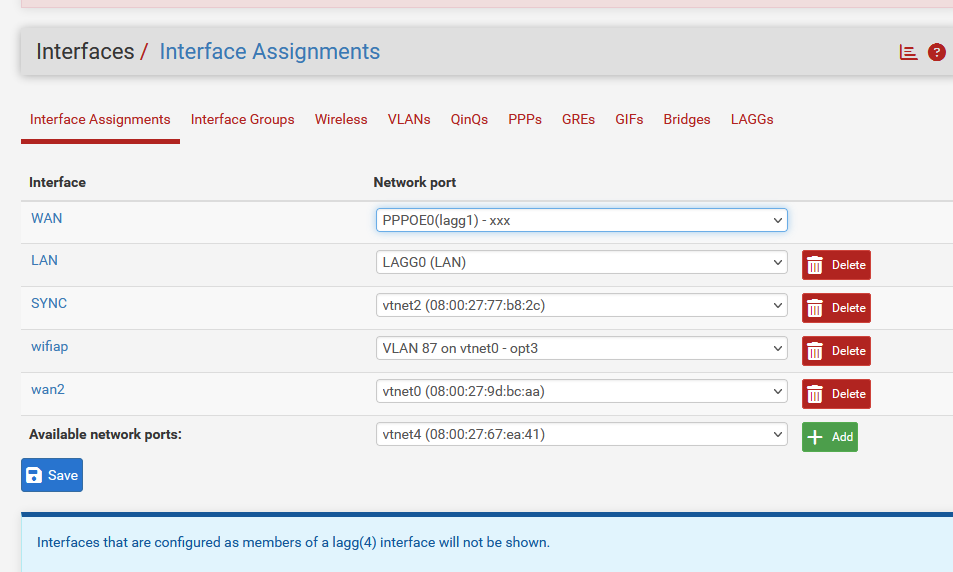Delete the wan2 interface assignment

[836, 394]
